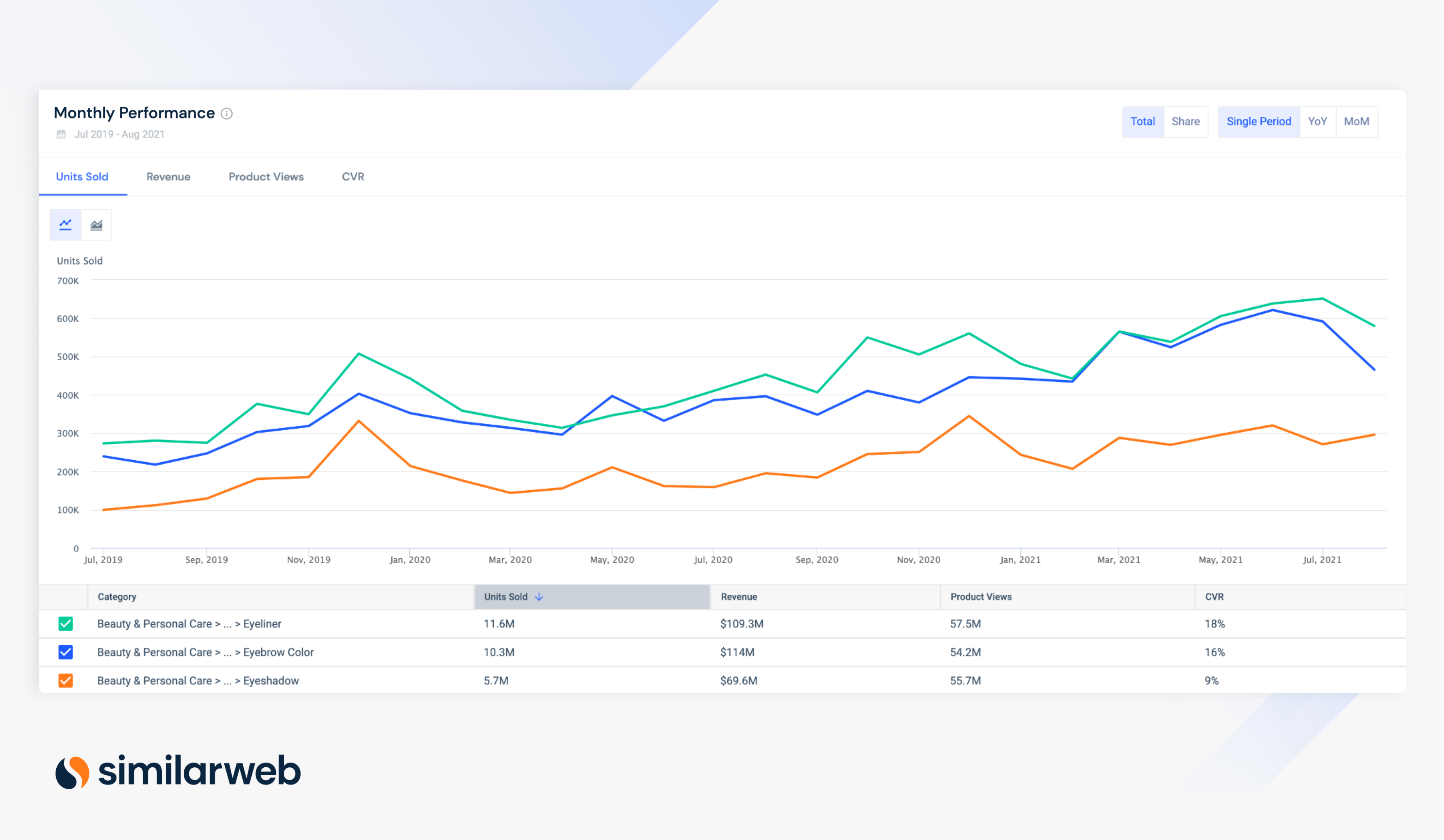Uncheck the green Eyeliner checkbox
The width and height of the screenshot is (1444, 840).
66,624
